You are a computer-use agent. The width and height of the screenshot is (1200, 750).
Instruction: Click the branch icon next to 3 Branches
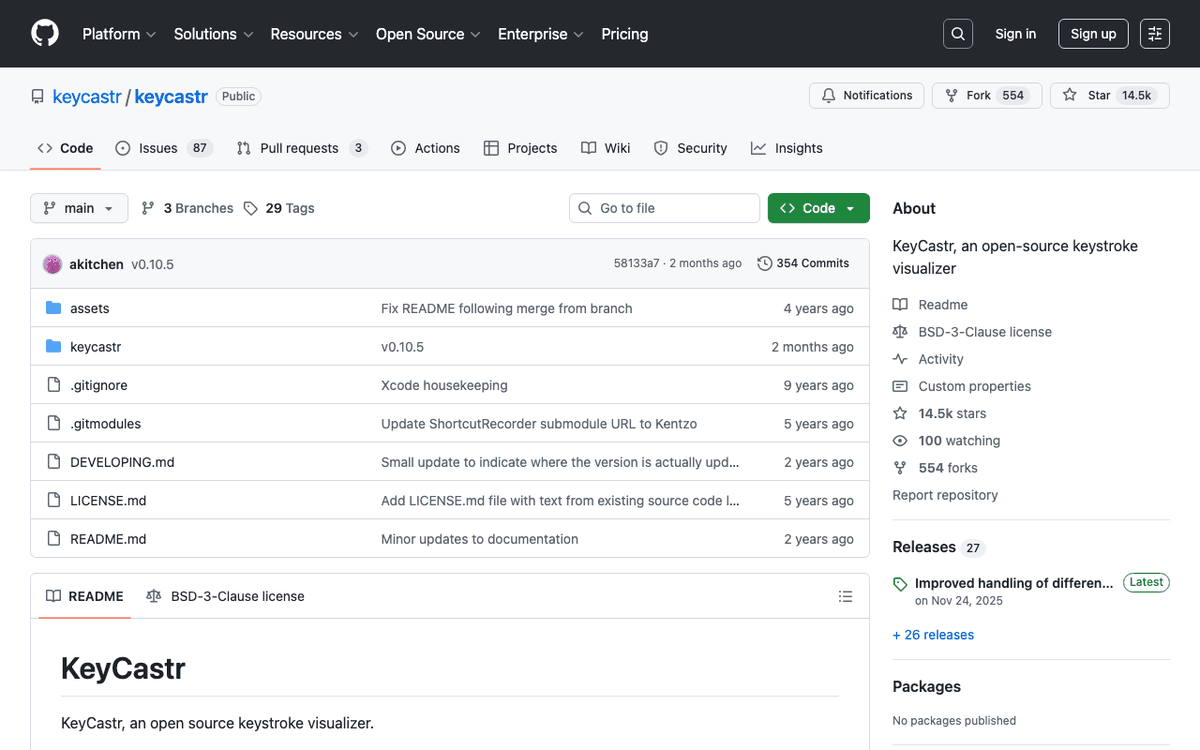tap(148, 208)
